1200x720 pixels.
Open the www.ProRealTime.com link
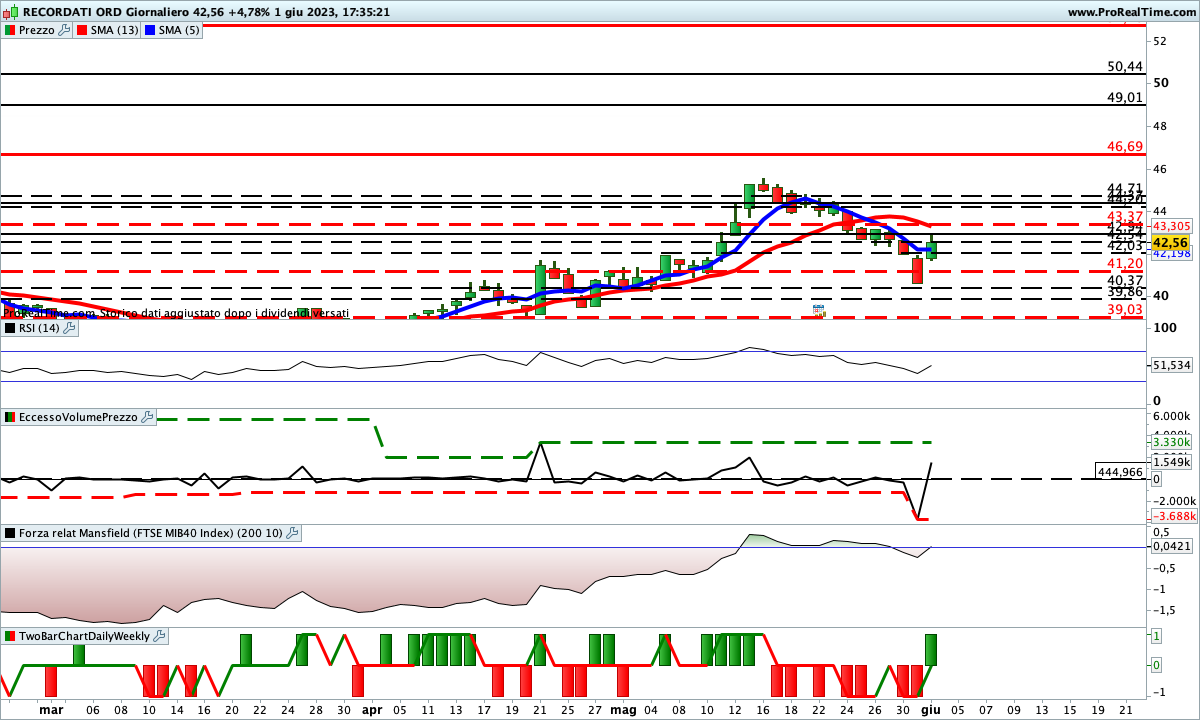1131,12
